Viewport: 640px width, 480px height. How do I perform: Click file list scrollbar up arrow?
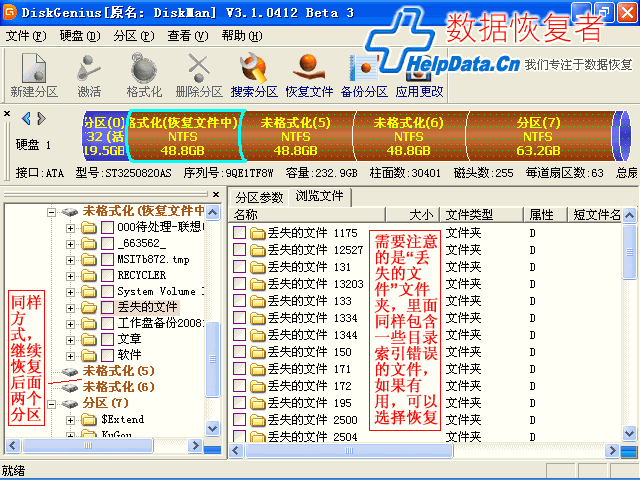click(x=629, y=215)
